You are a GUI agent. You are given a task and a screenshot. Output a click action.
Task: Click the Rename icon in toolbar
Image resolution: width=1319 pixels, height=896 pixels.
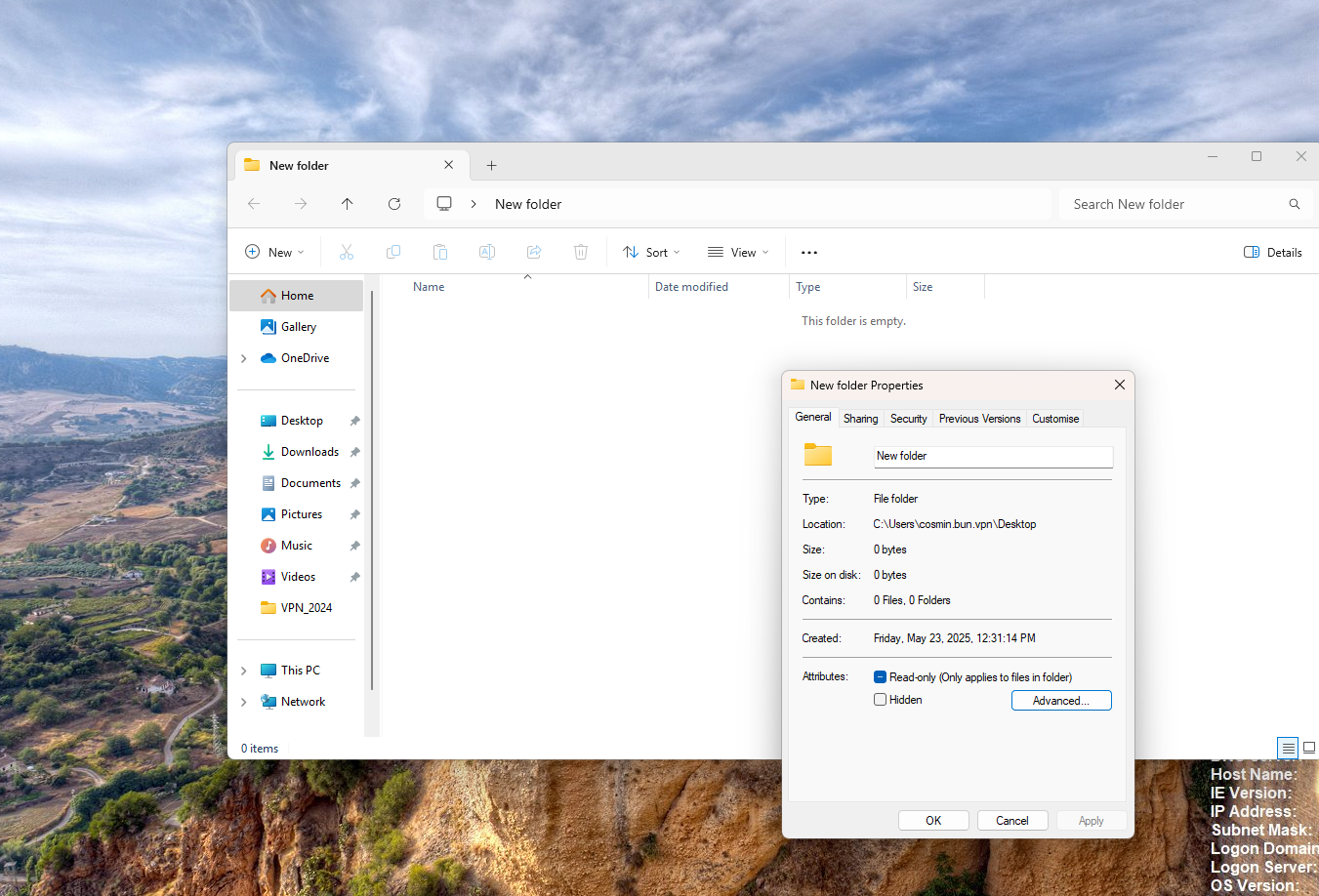point(487,252)
